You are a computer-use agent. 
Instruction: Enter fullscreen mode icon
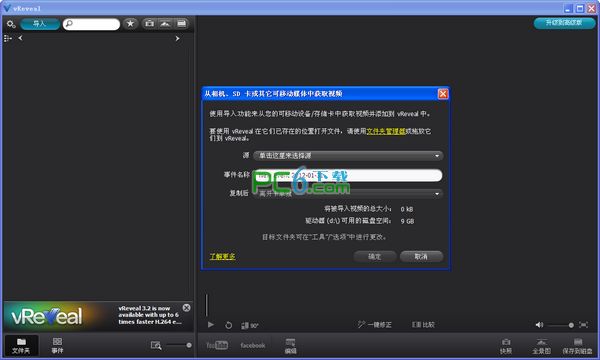pos(584,325)
